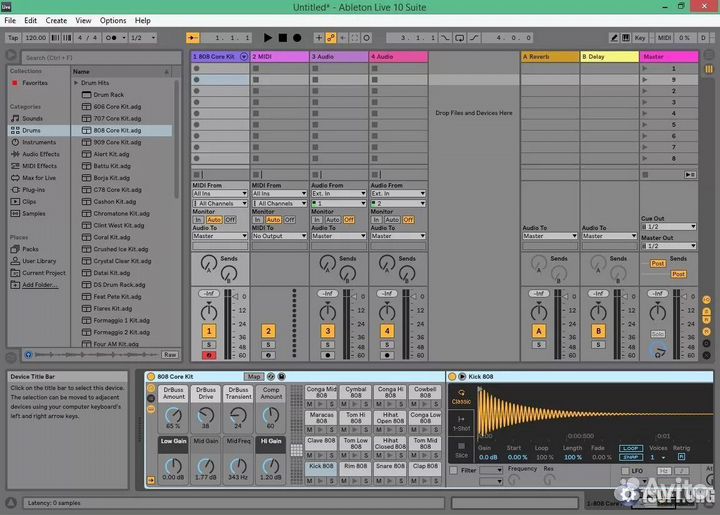Image resolution: width=720 pixels, height=515 pixels.
Task: Click the DrBuss Amount knob
Action: 173,415
